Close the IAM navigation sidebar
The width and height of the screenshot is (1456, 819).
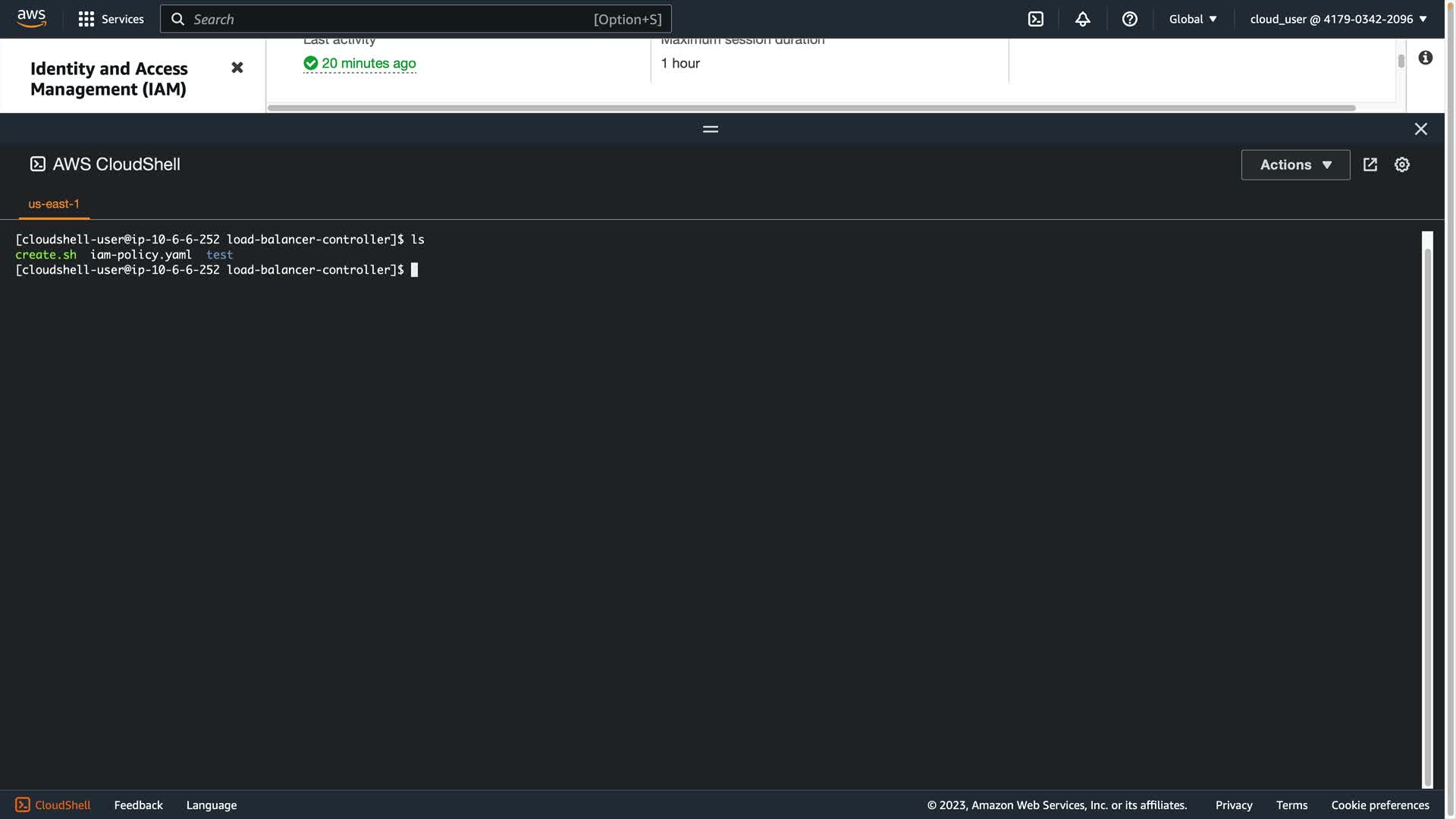click(x=237, y=67)
